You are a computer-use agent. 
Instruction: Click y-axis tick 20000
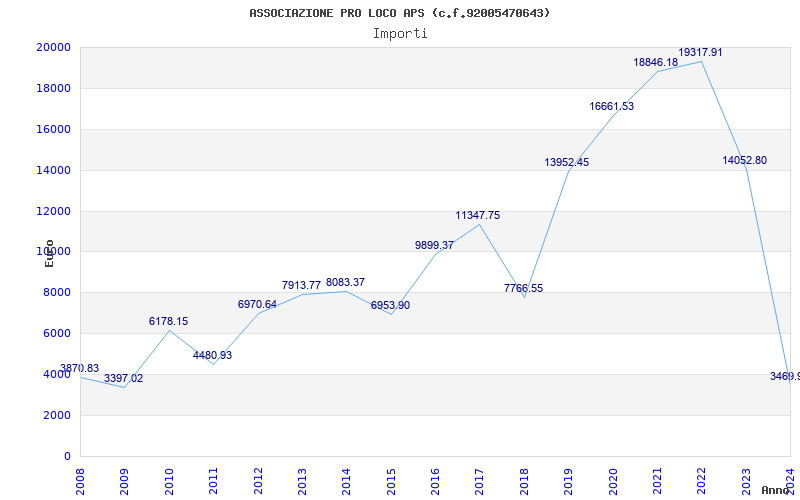coord(54,47)
